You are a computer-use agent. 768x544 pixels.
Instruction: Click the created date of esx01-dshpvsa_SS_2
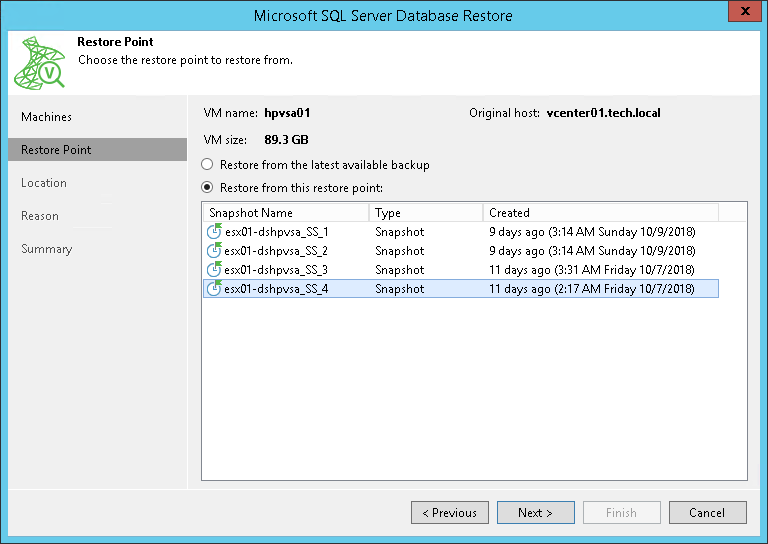592,251
